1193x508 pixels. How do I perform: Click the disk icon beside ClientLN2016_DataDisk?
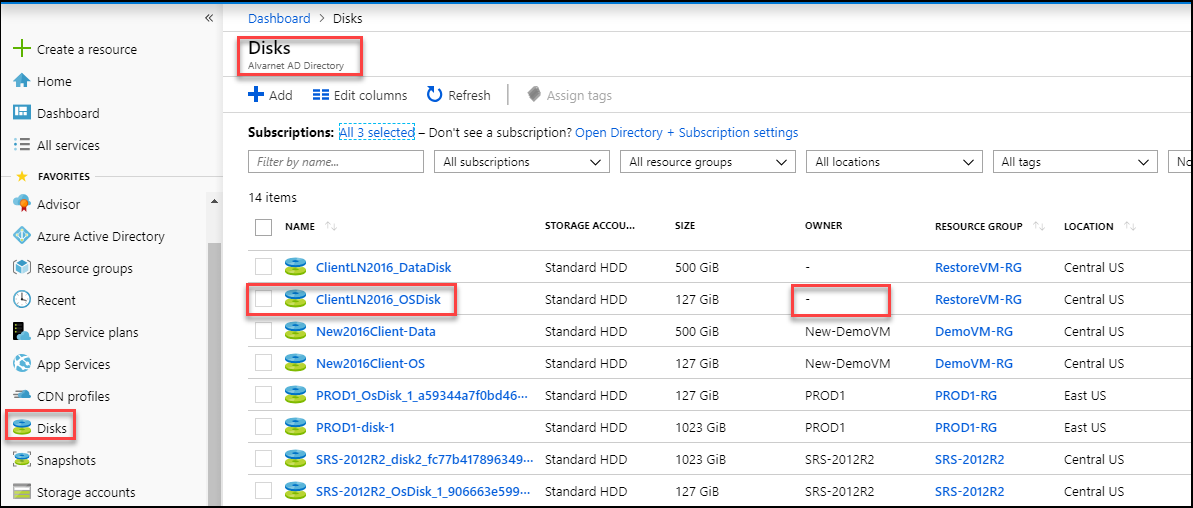coord(295,267)
